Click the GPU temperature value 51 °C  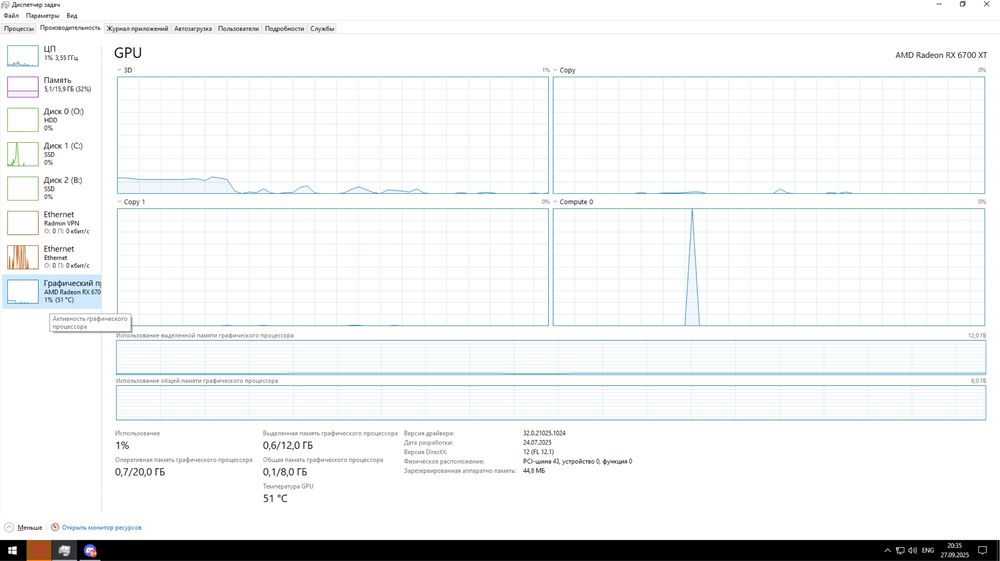tap(275, 498)
